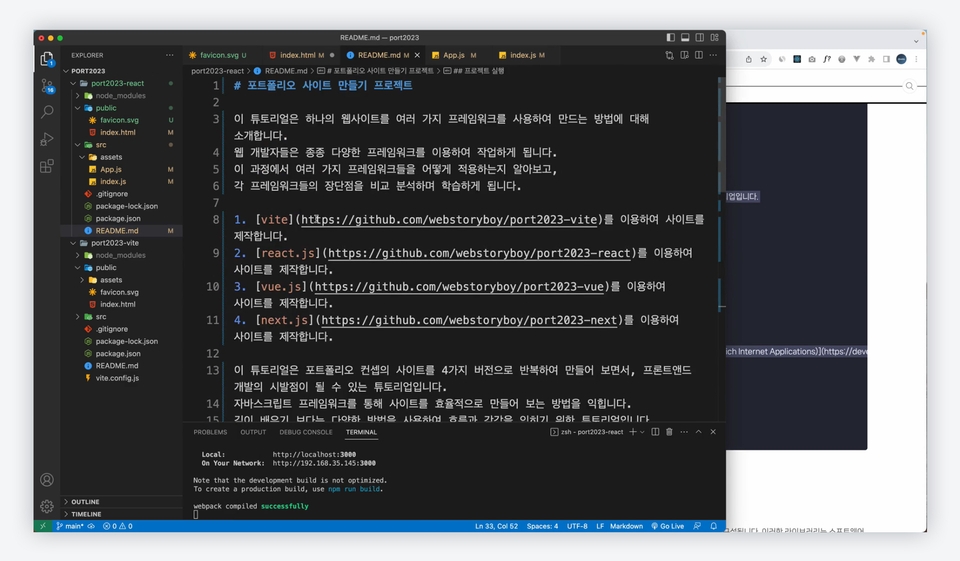
Task: Open the browser's three-dot menu
Action: [x=916, y=59]
